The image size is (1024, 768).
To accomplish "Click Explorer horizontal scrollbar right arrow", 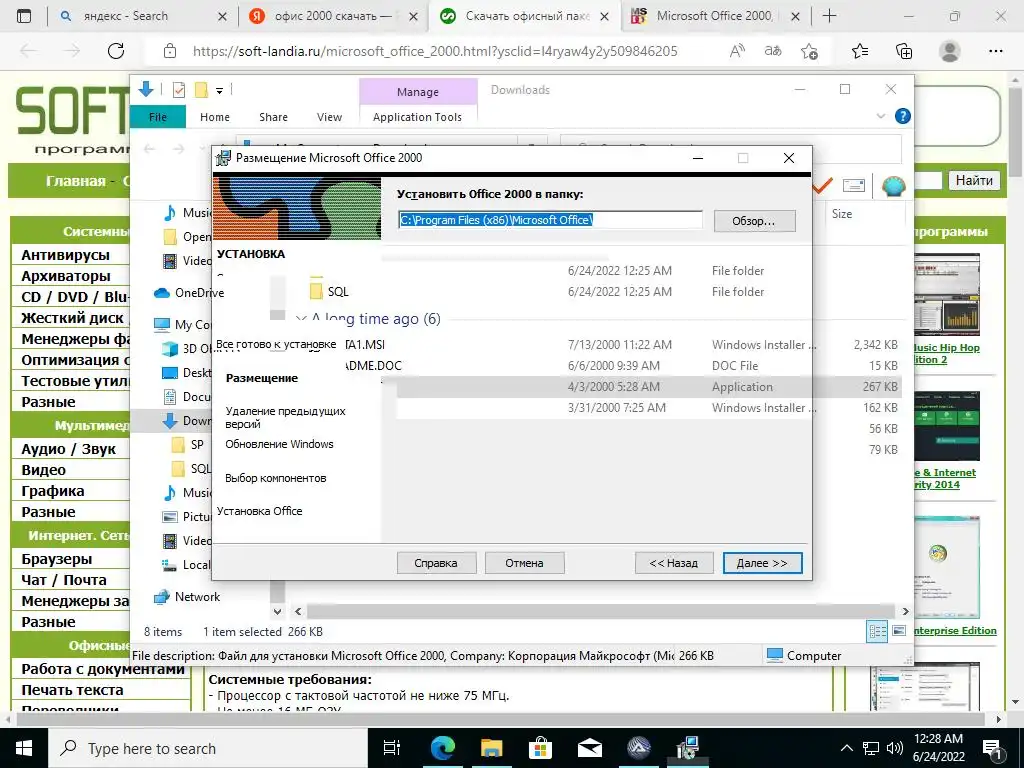I will 905,611.
